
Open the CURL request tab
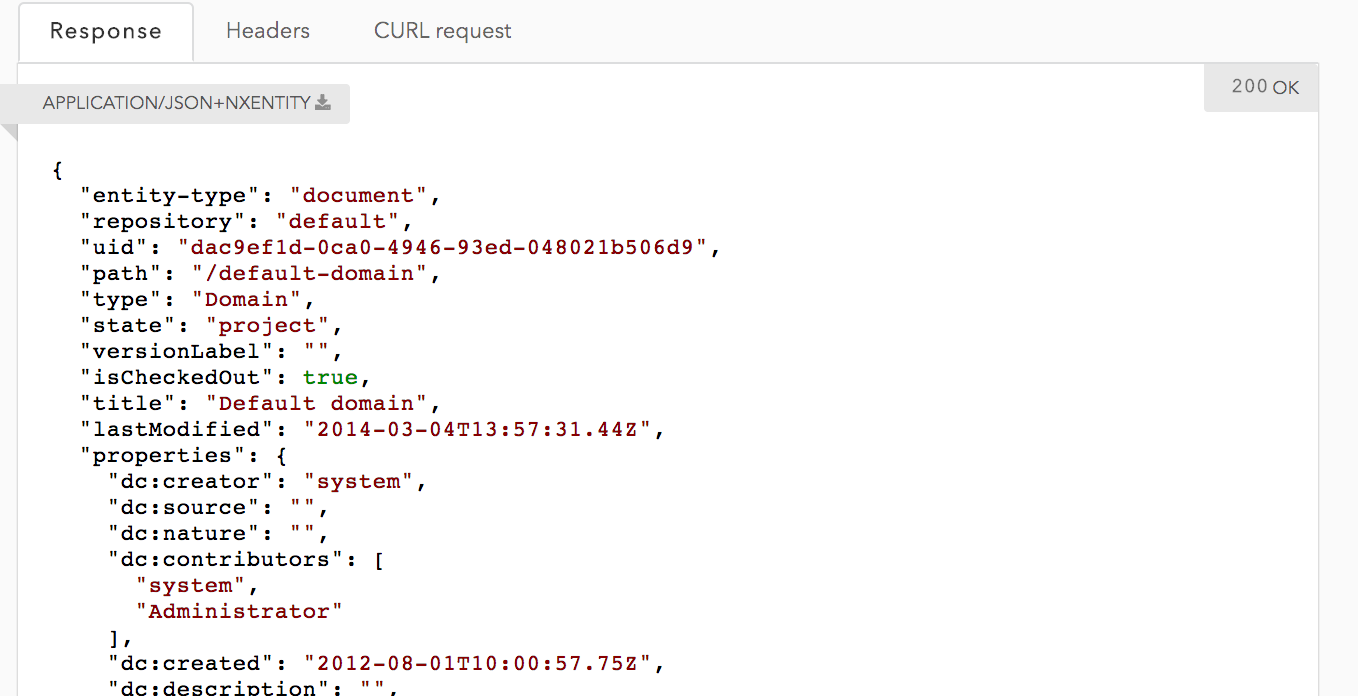[x=443, y=31]
